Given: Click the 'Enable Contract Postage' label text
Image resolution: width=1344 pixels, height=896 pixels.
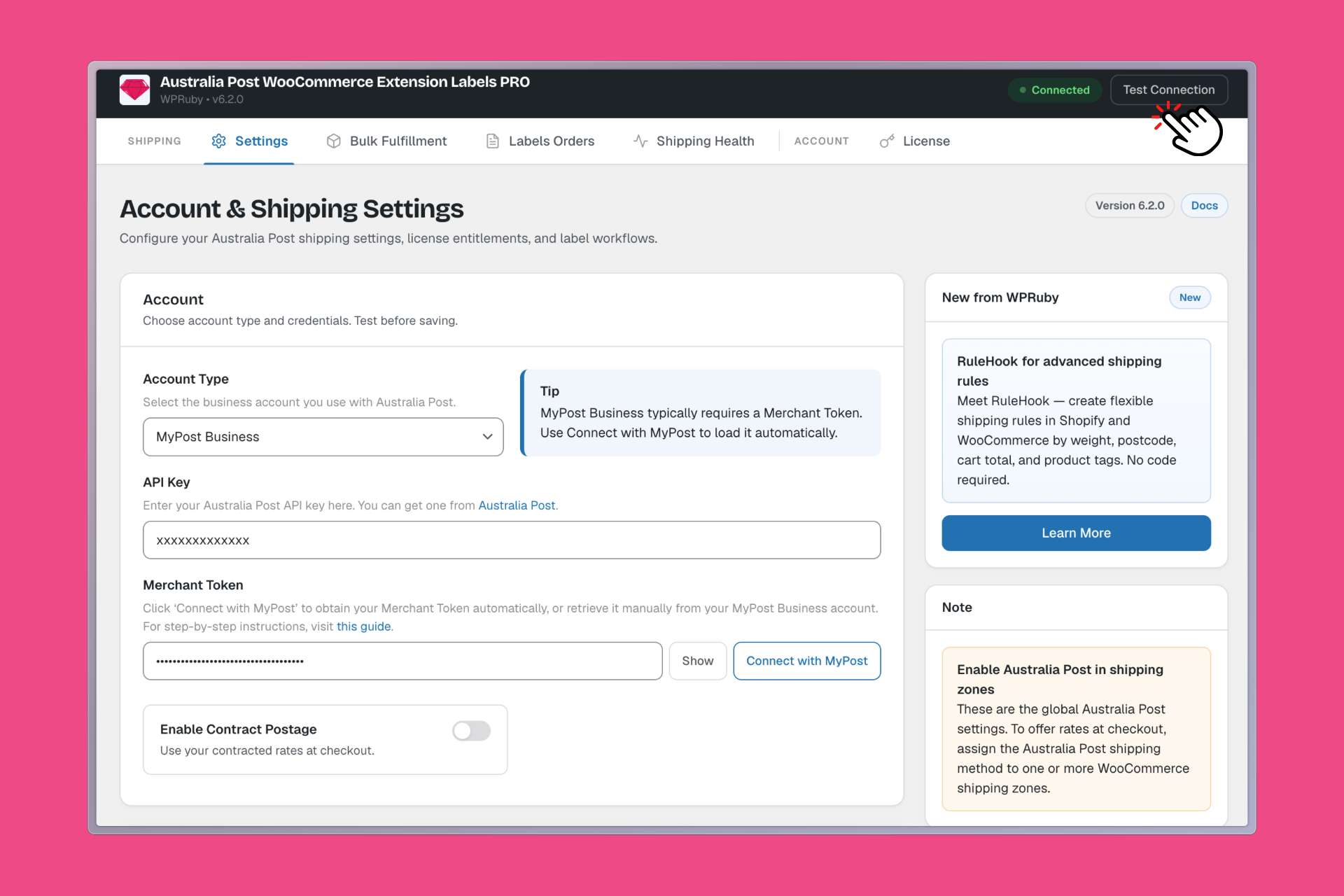Looking at the screenshot, I should 238,729.
